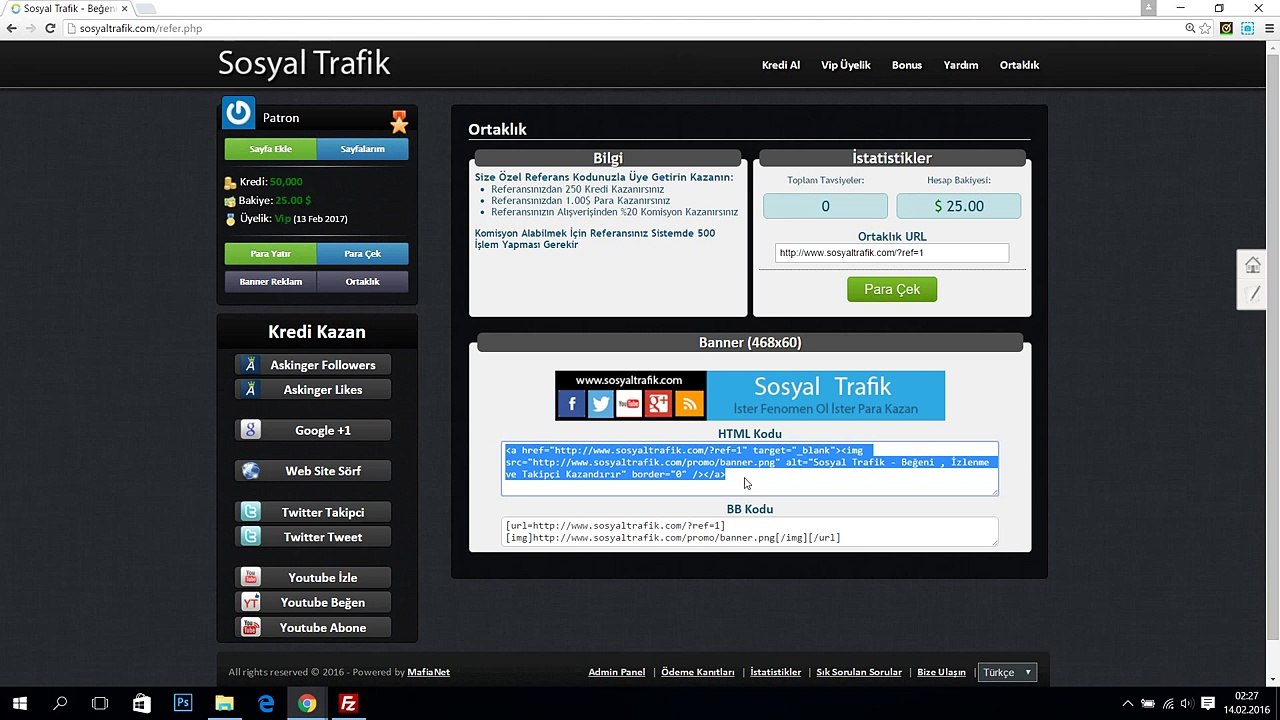1280x720 pixels.
Task: Open Web Site Sörf in Kredi Kazan
Action: 313,471
